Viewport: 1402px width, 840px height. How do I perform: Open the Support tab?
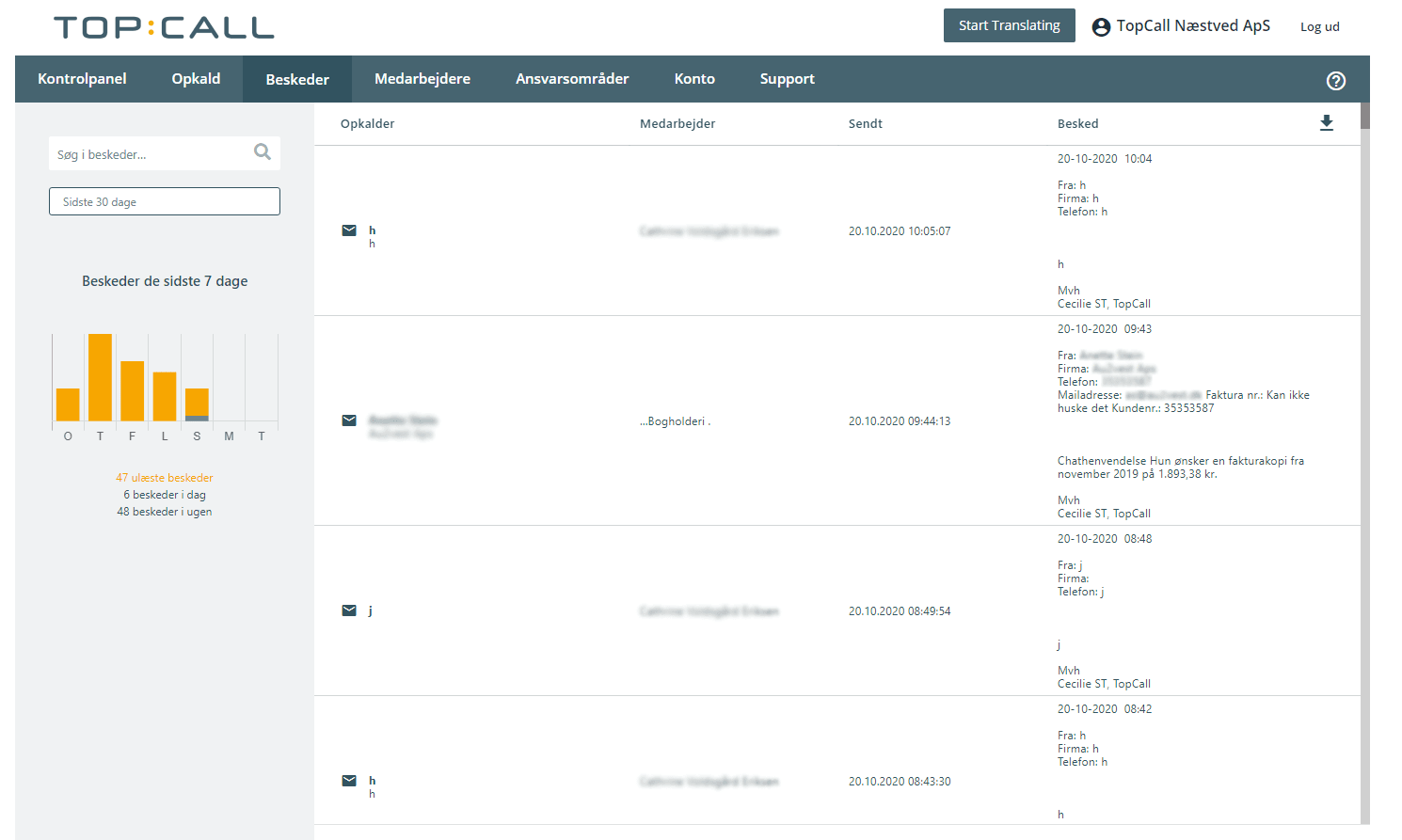point(788,79)
